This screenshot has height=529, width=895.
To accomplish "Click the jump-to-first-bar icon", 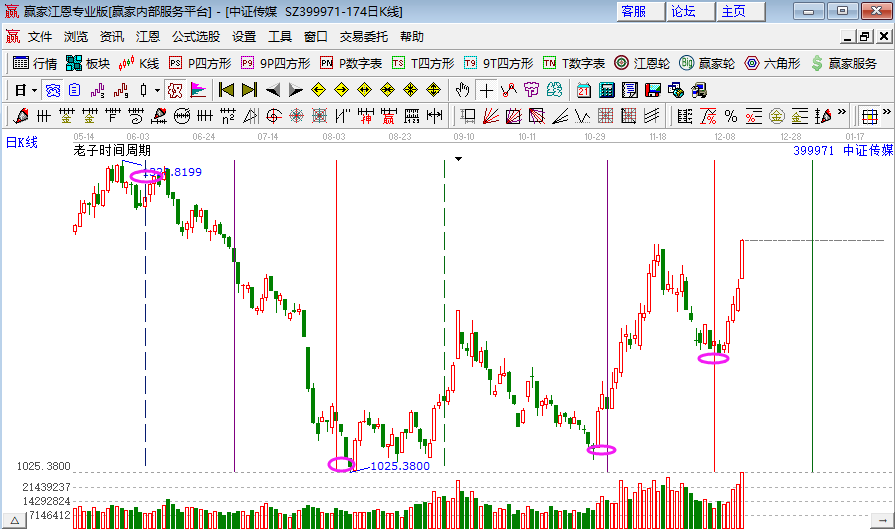I will [227, 90].
